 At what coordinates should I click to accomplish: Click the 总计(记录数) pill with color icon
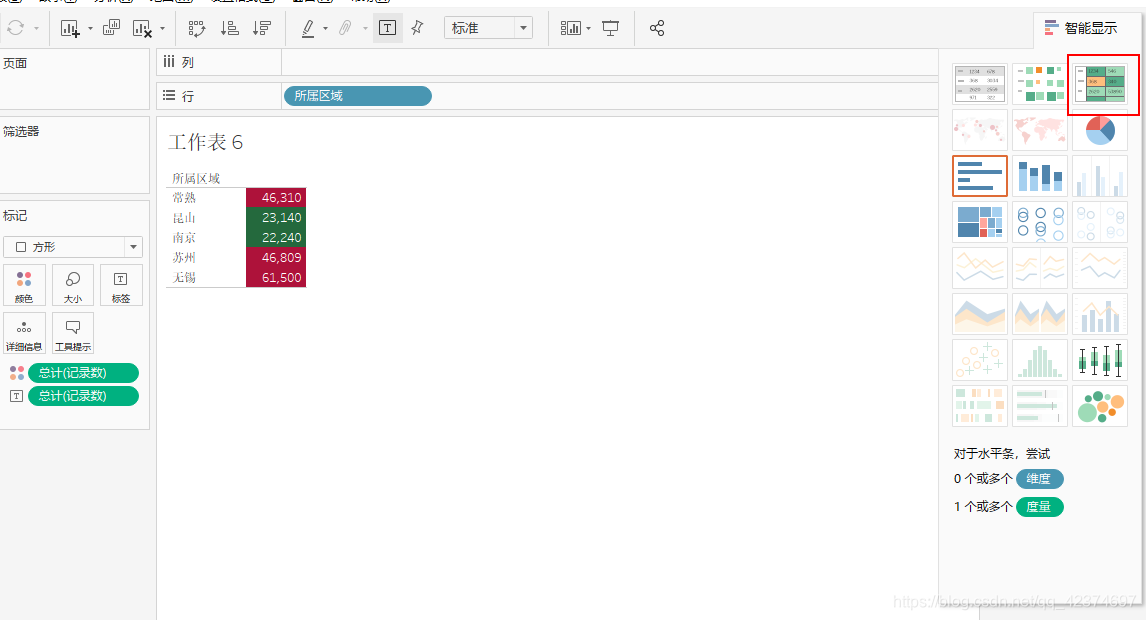click(83, 373)
